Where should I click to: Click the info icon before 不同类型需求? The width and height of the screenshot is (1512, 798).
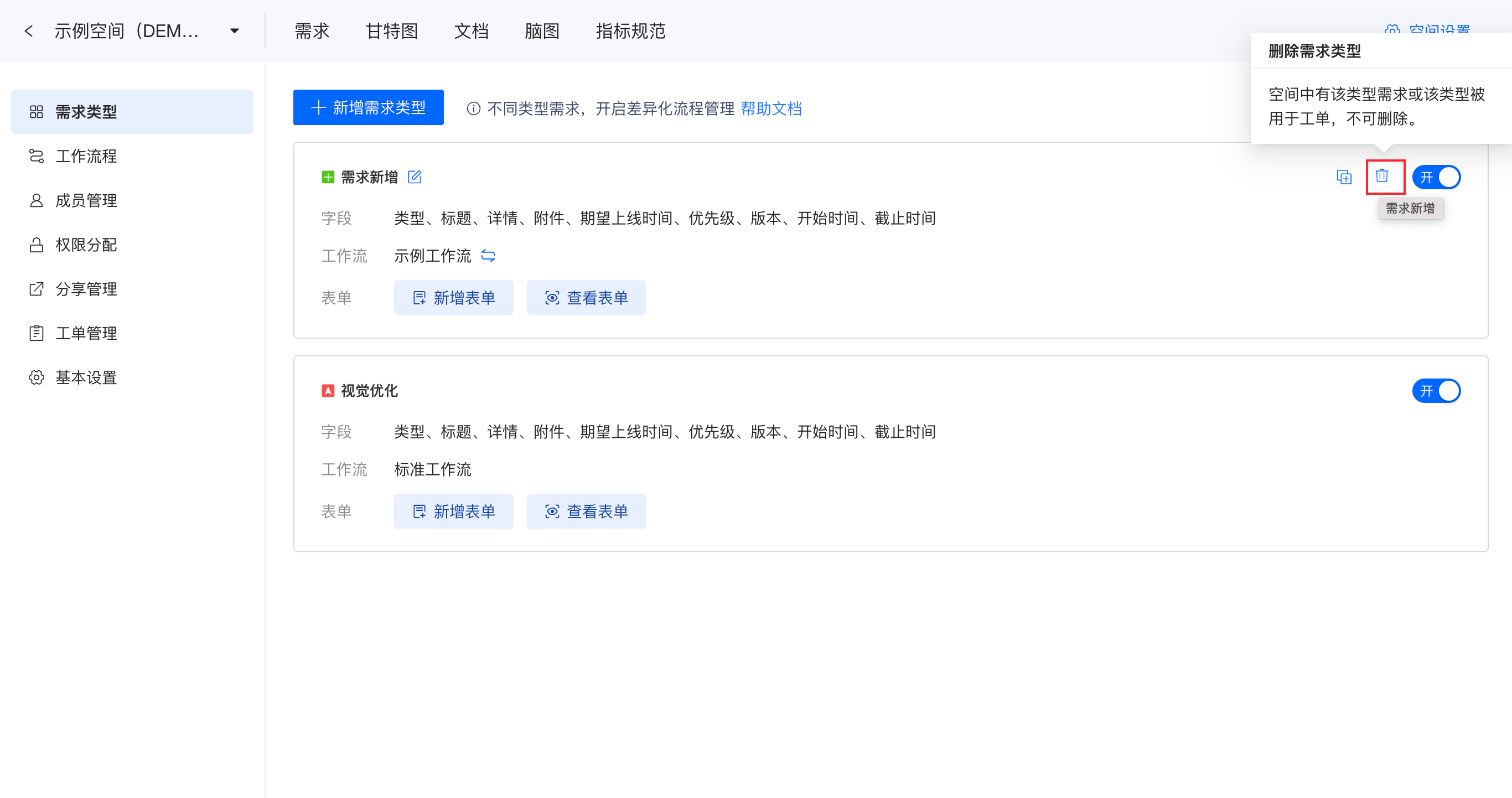coord(473,108)
